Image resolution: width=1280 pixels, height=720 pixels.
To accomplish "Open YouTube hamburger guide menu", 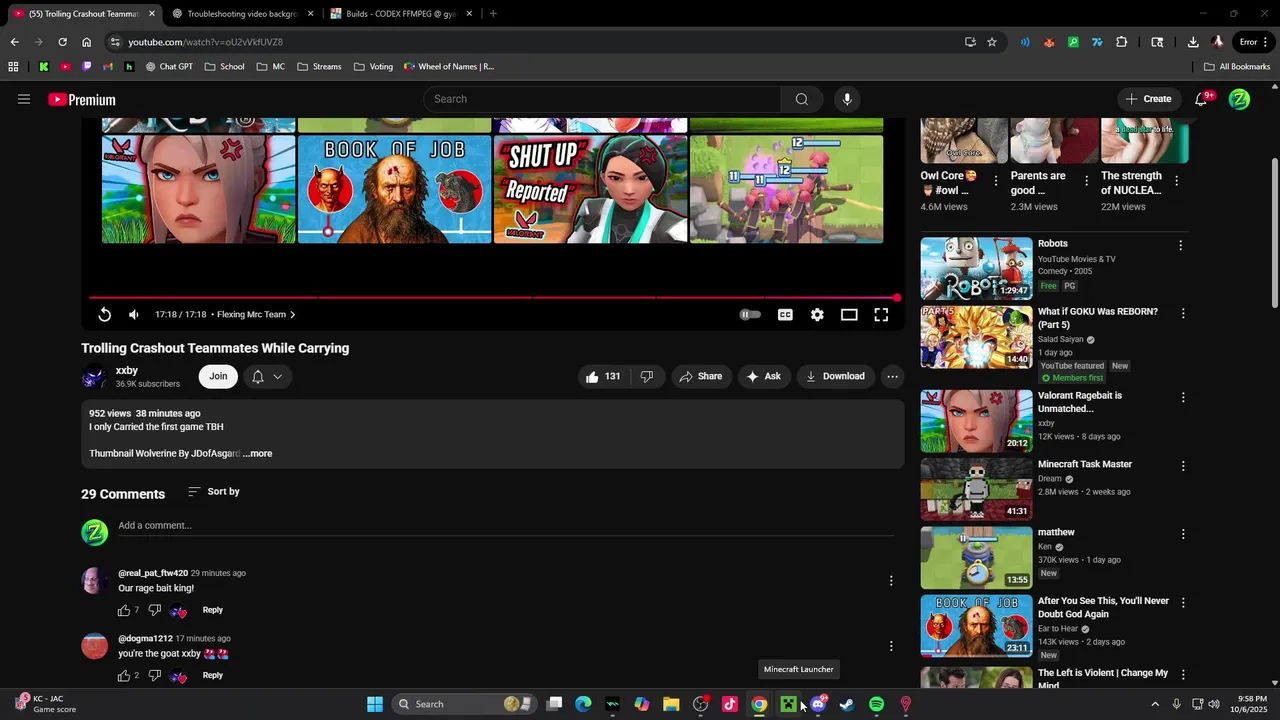I will coord(24,99).
